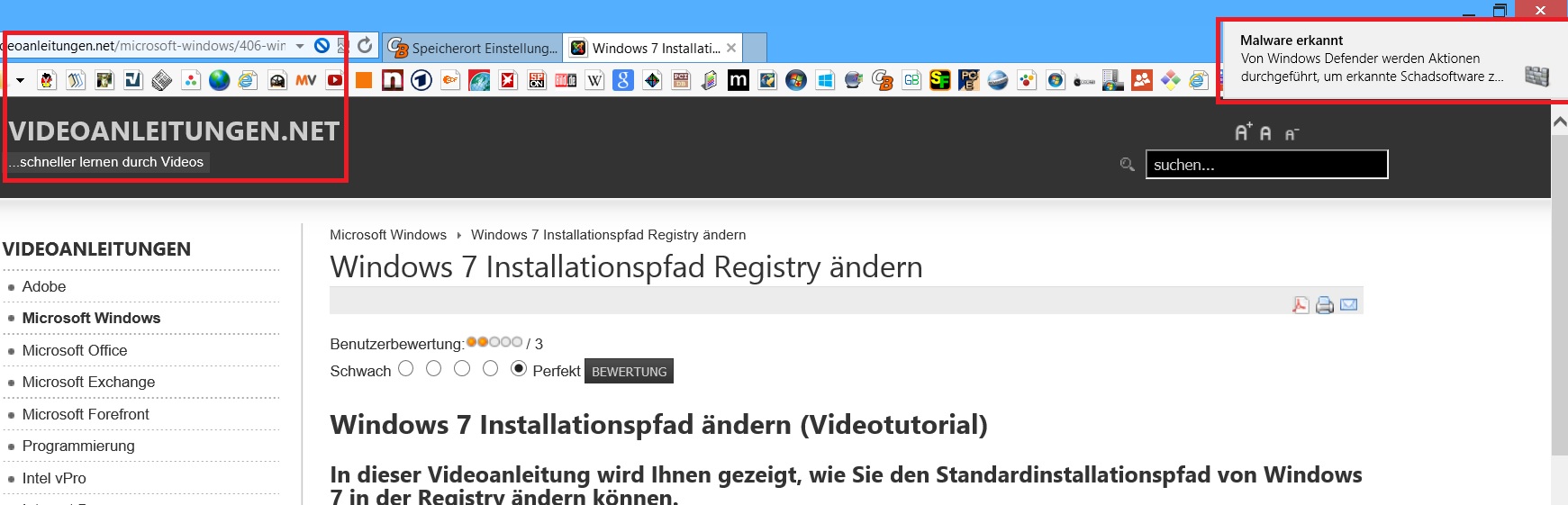Click the address bar URL
This screenshot has height=505, width=1568.
(x=144, y=45)
